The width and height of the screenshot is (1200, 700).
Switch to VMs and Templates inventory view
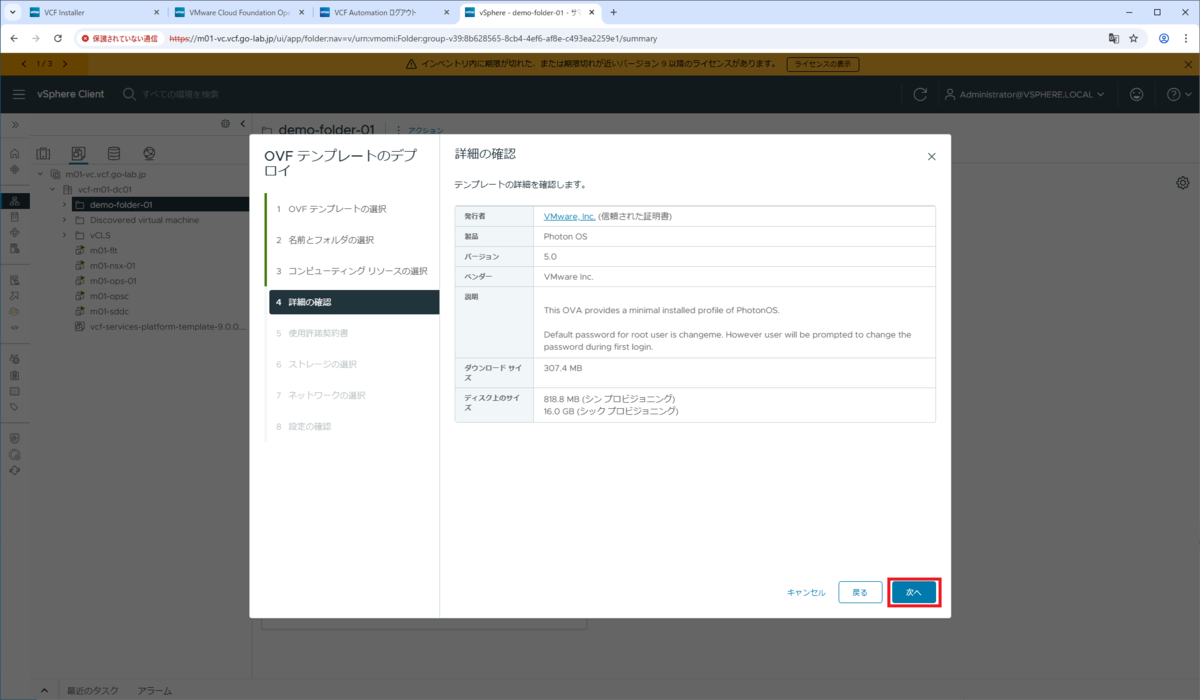coord(78,153)
